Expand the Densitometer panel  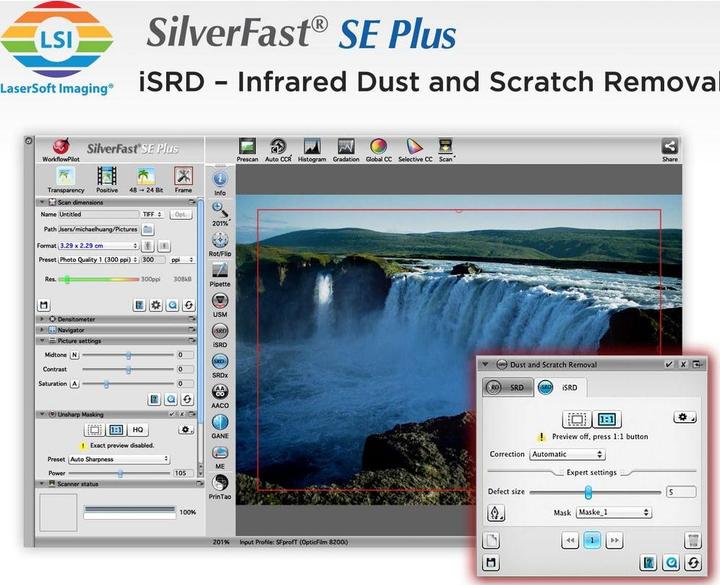pos(42,319)
